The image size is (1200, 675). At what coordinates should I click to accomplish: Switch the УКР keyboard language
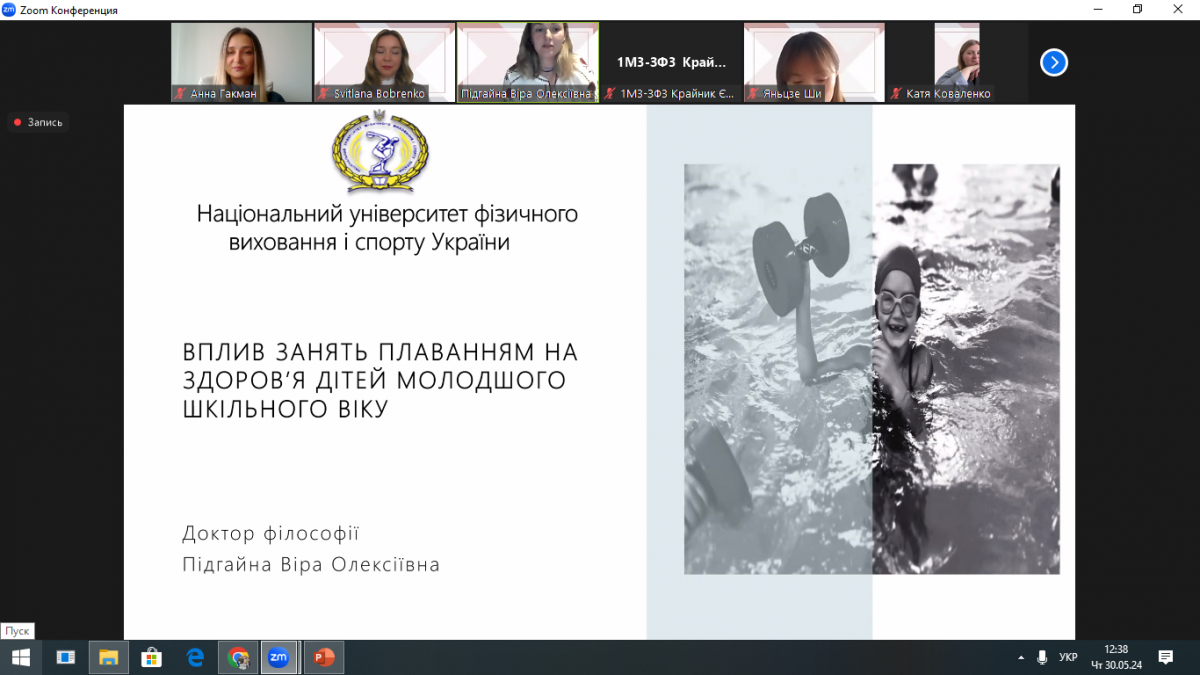1068,657
